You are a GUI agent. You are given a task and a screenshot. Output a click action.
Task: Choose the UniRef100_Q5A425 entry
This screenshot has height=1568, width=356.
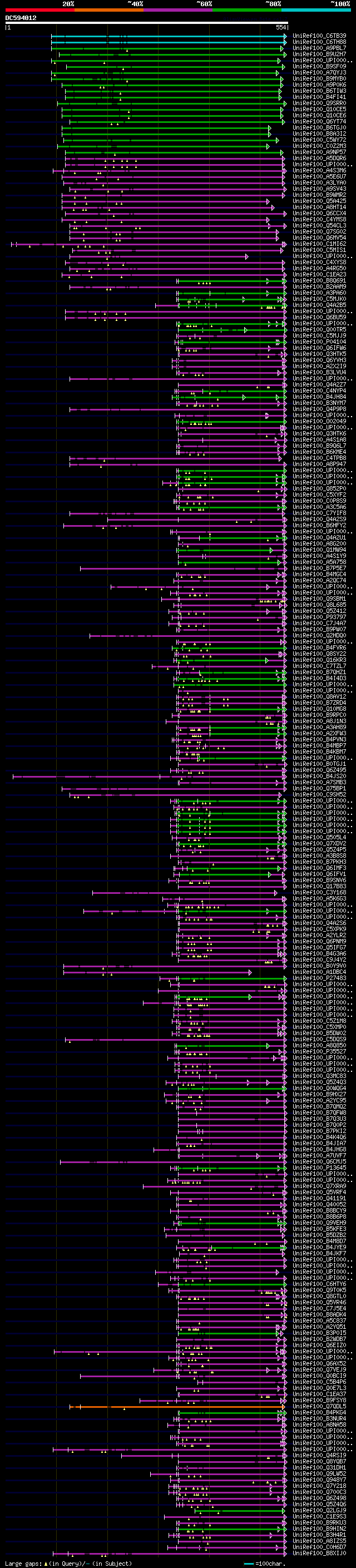click(319, 201)
